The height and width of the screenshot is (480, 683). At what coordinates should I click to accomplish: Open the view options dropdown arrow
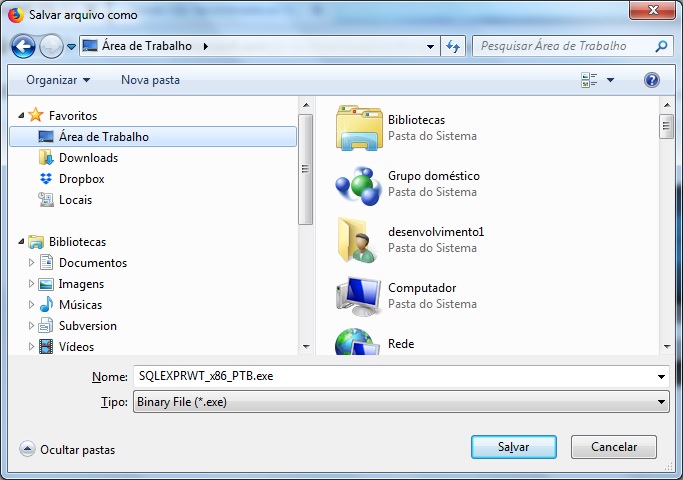[x=611, y=80]
